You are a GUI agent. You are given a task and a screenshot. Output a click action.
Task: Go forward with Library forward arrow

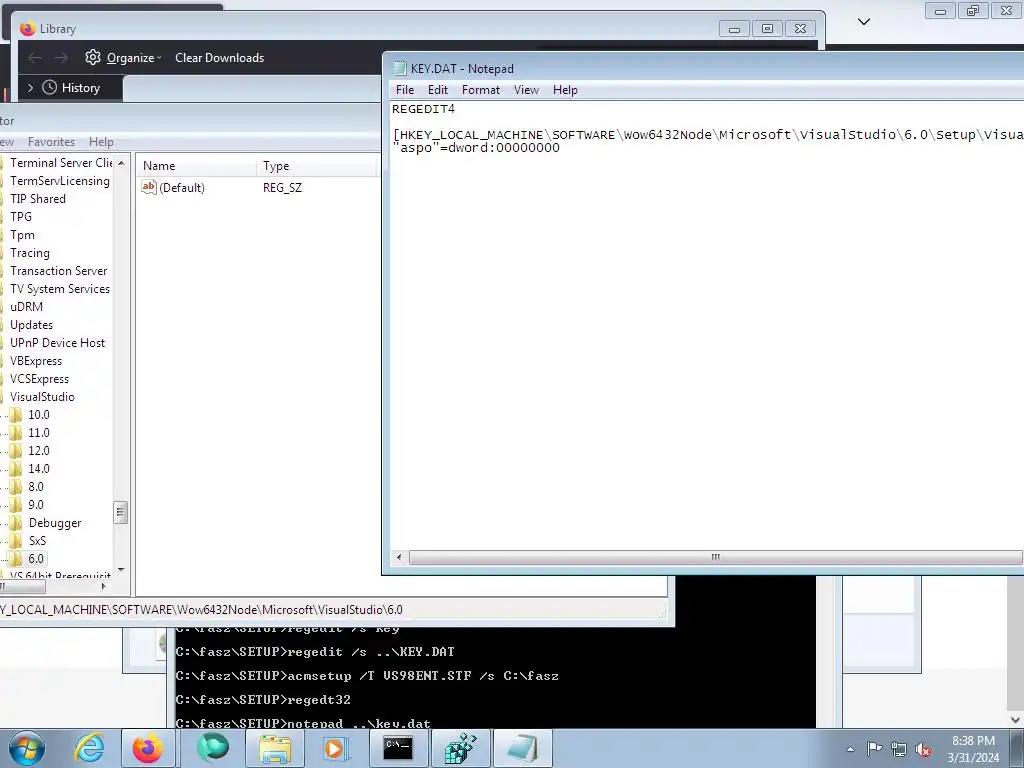[x=61, y=57]
